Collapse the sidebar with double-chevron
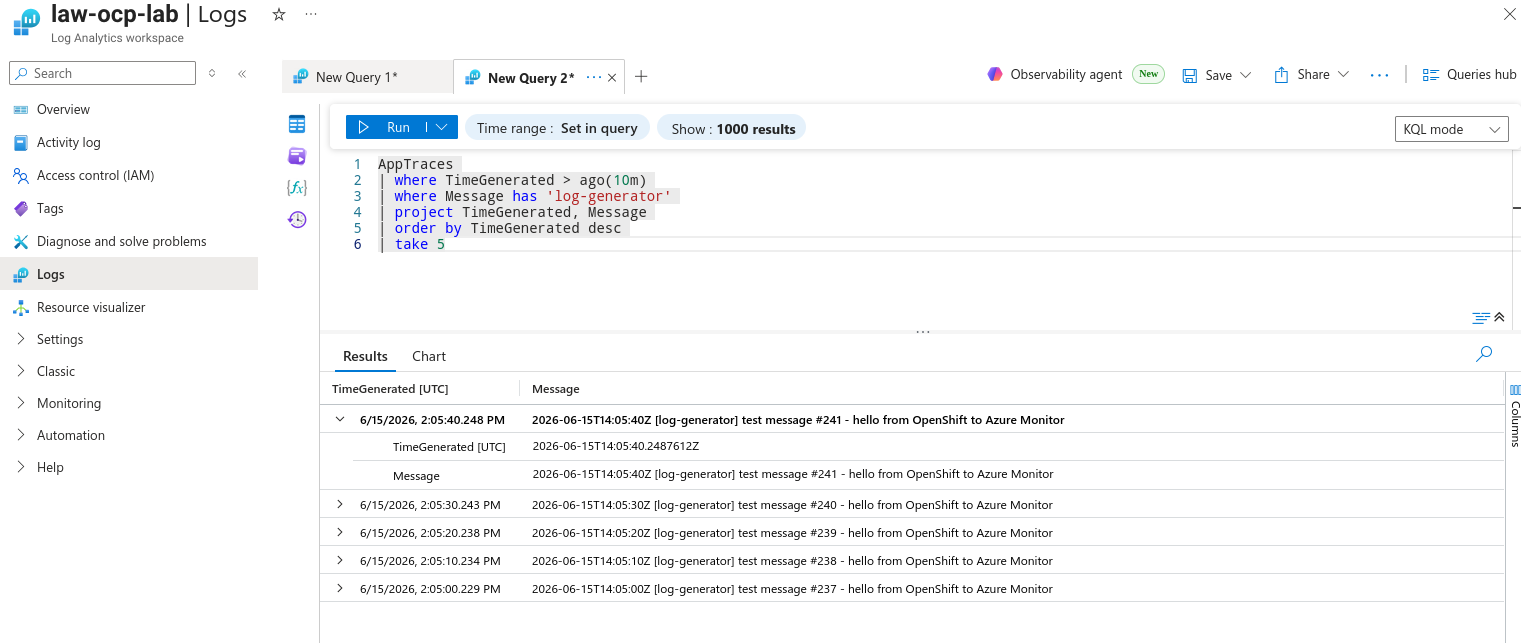This screenshot has height=643, width=1521. pos(242,73)
